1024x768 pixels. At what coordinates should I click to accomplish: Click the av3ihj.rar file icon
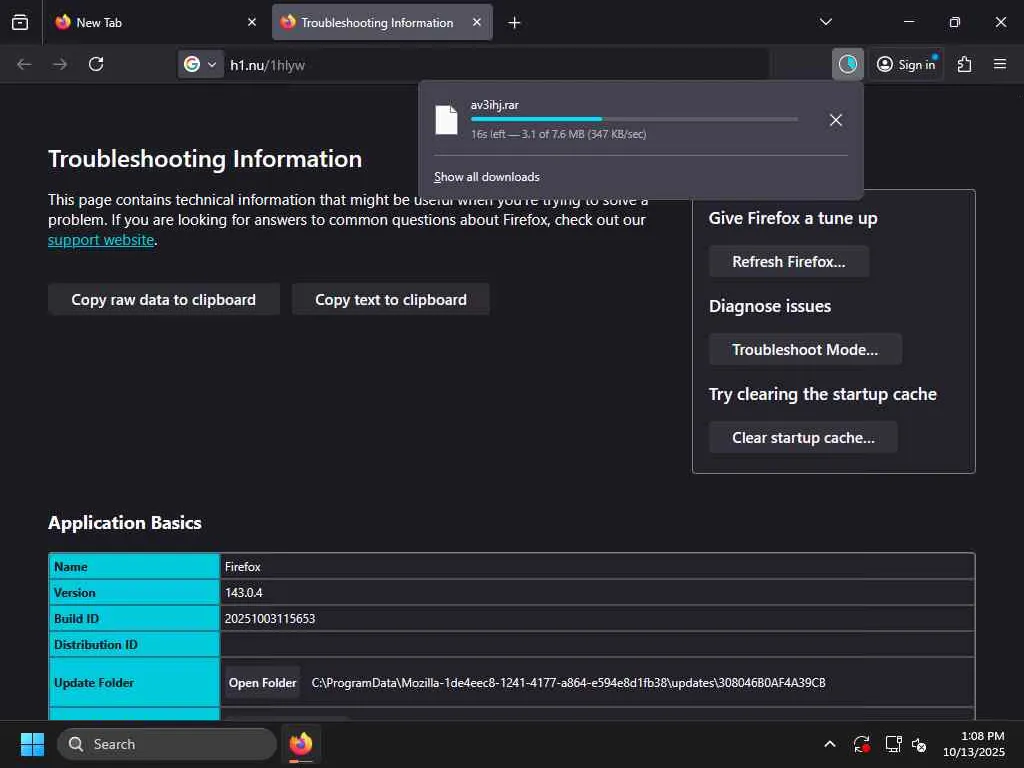pyautogui.click(x=447, y=120)
